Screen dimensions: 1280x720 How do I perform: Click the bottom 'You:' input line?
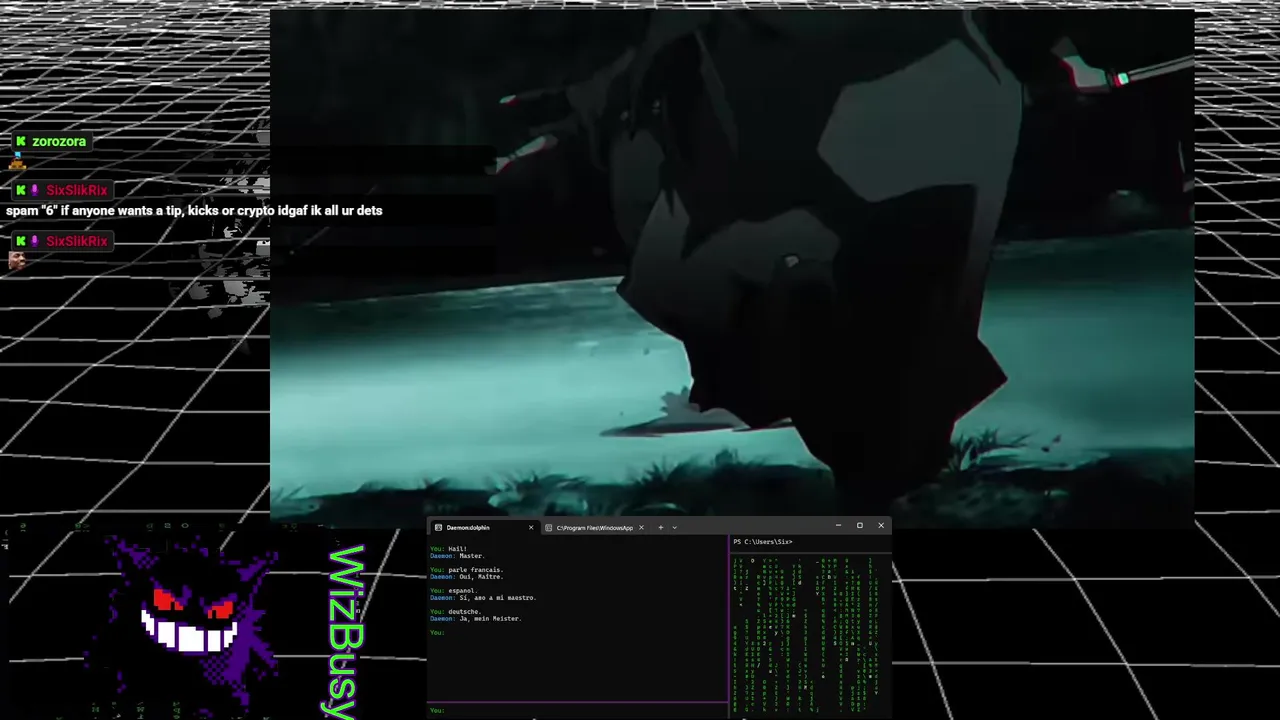(x=578, y=710)
